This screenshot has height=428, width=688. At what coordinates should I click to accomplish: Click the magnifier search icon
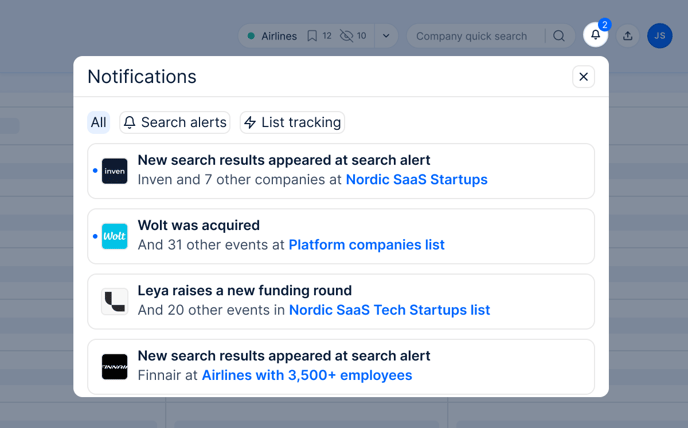pos(559,36)
